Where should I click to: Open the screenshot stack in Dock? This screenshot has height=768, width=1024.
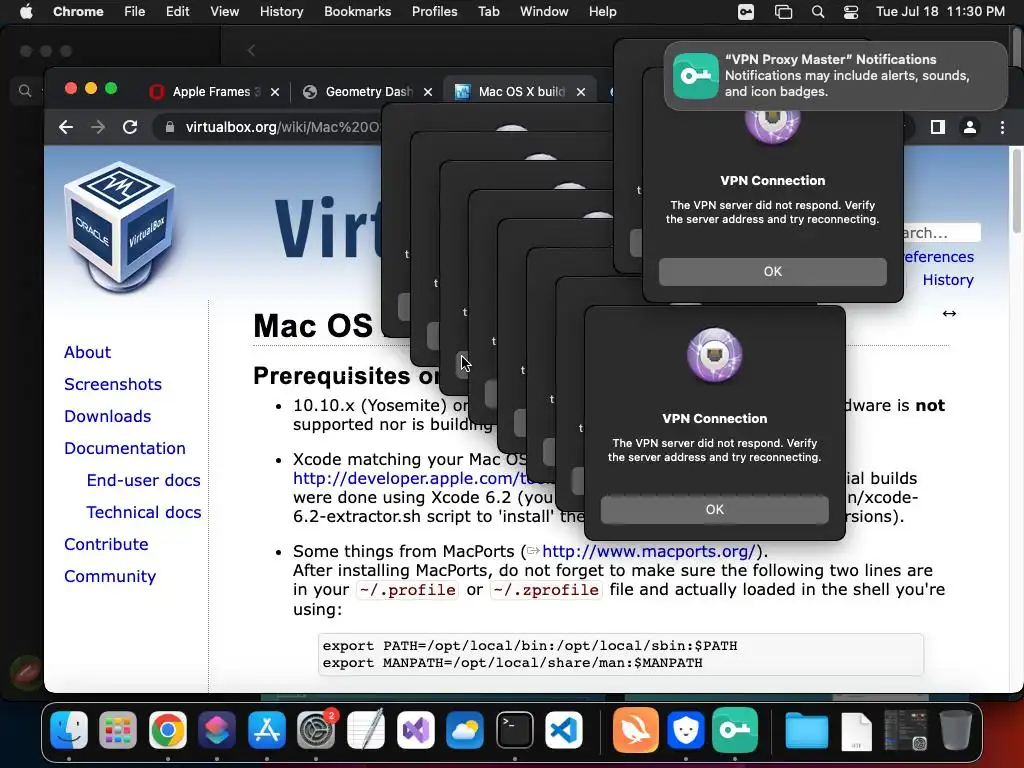click(906, 729)
